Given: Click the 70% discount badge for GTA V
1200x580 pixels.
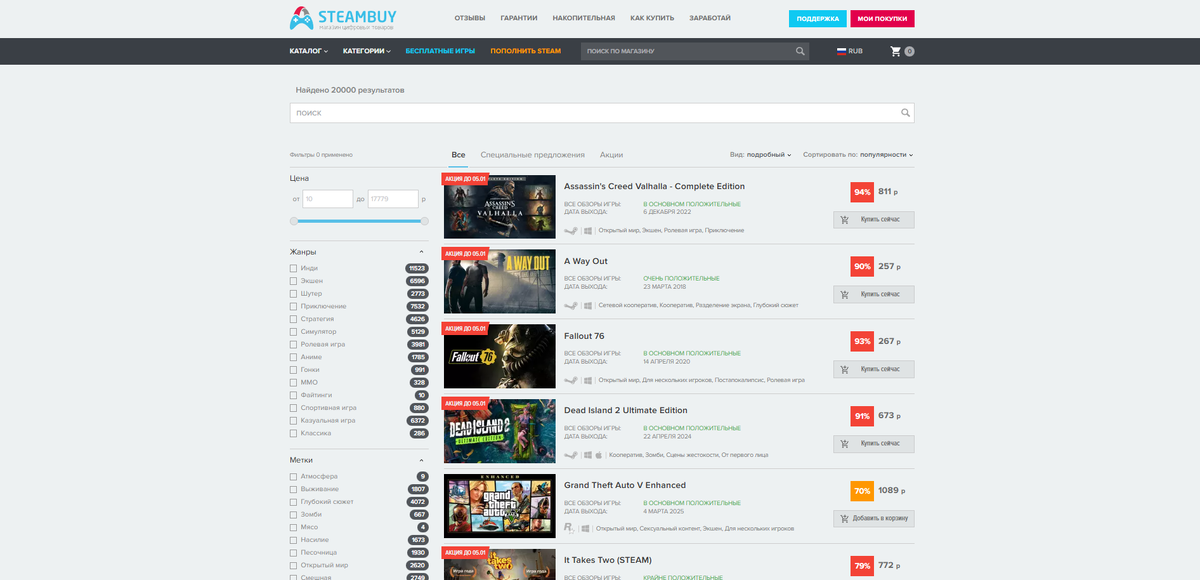Looking at the screenshot, I should point(862,492).
